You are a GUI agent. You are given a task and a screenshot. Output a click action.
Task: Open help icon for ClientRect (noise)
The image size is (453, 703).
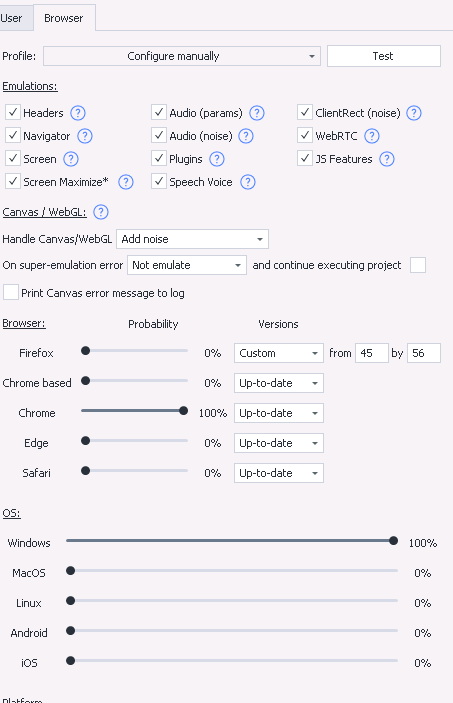[414, 113]
